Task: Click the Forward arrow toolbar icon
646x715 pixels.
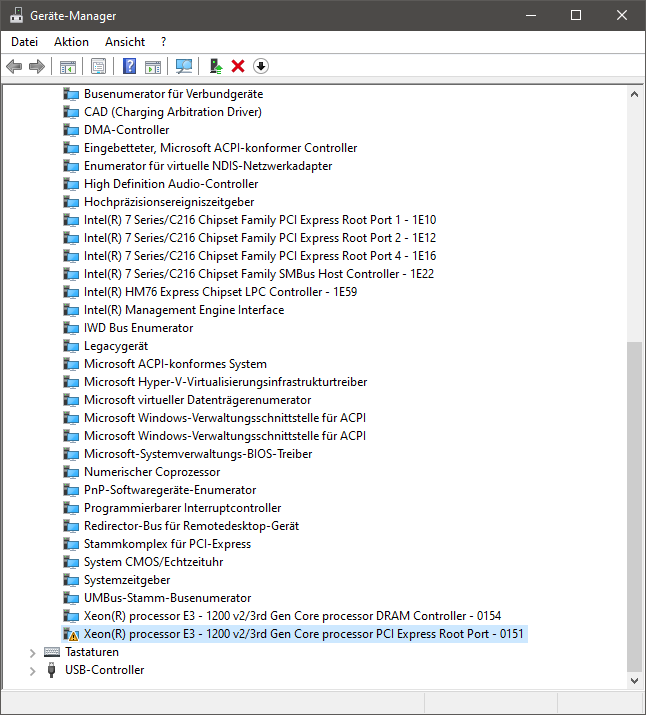Action: 37,67
